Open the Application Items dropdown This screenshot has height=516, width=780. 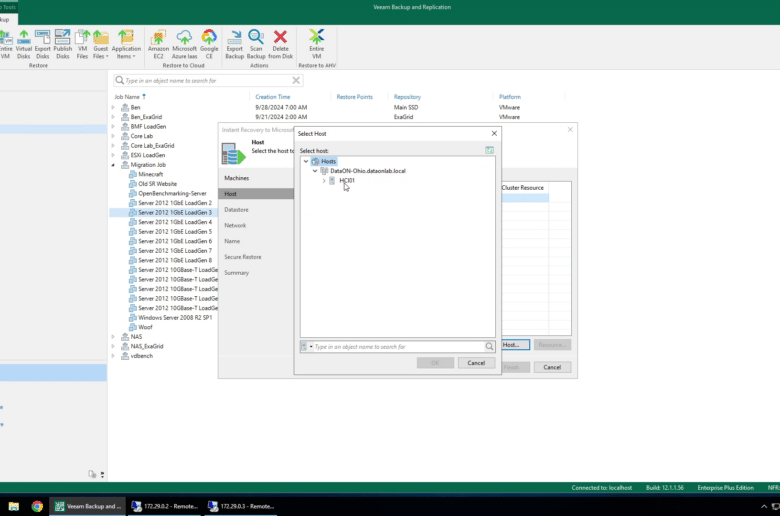(126, 44)
